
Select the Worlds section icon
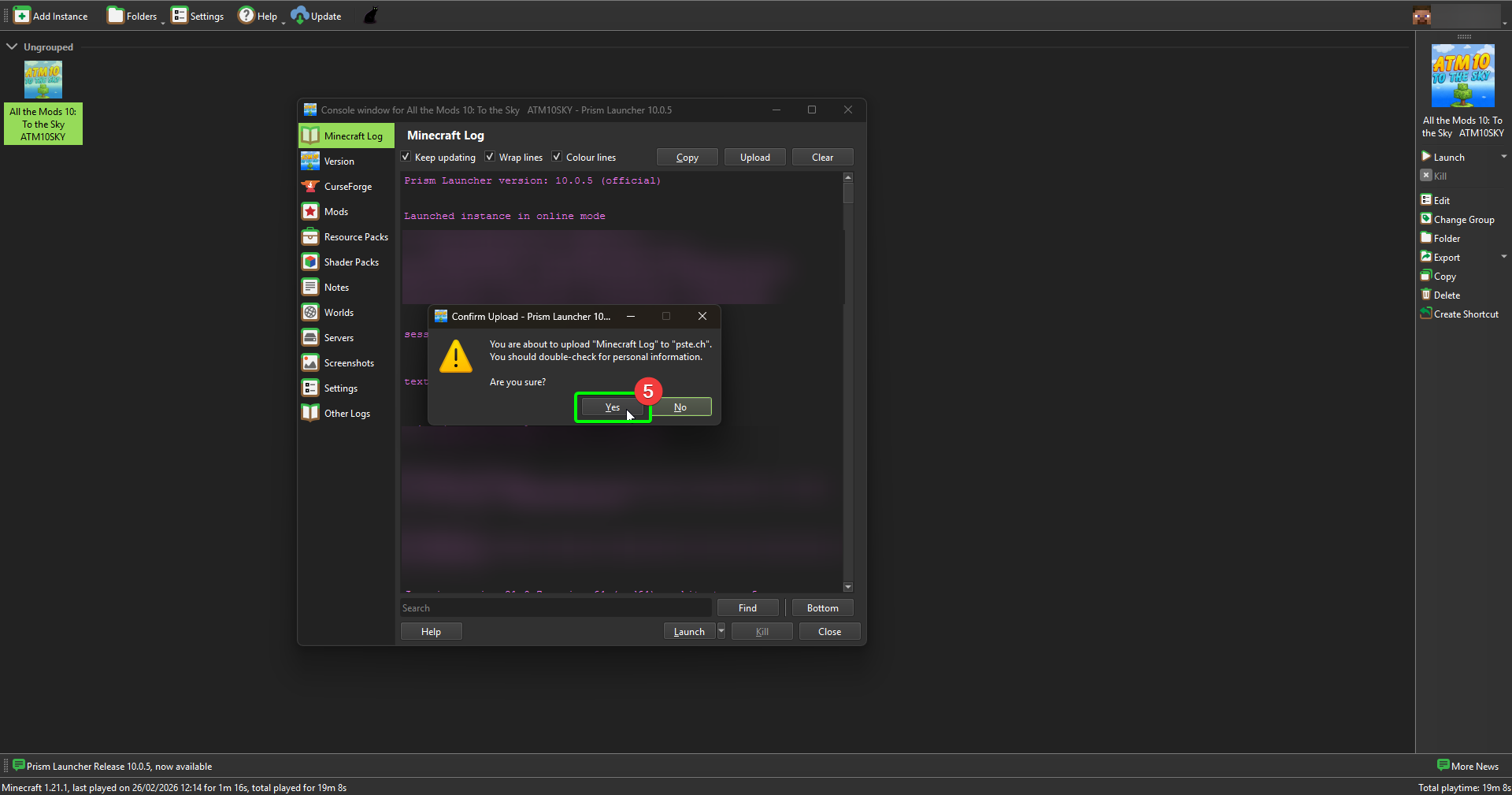click(310, 312)
